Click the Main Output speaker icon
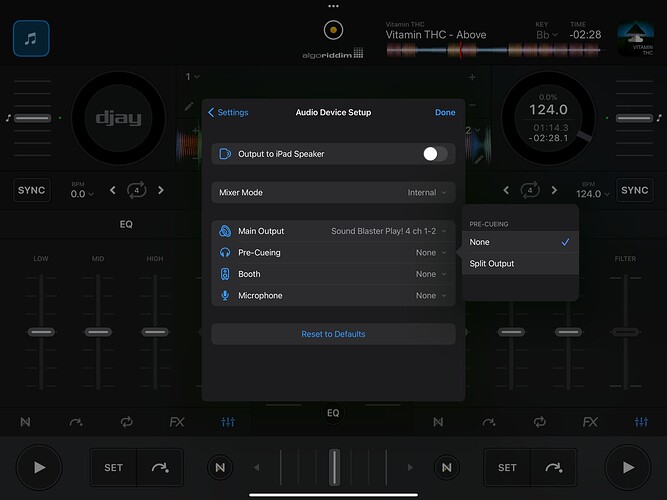Image resolution: width=667 pixels, height=500 pixels. (x=225, y=231)
